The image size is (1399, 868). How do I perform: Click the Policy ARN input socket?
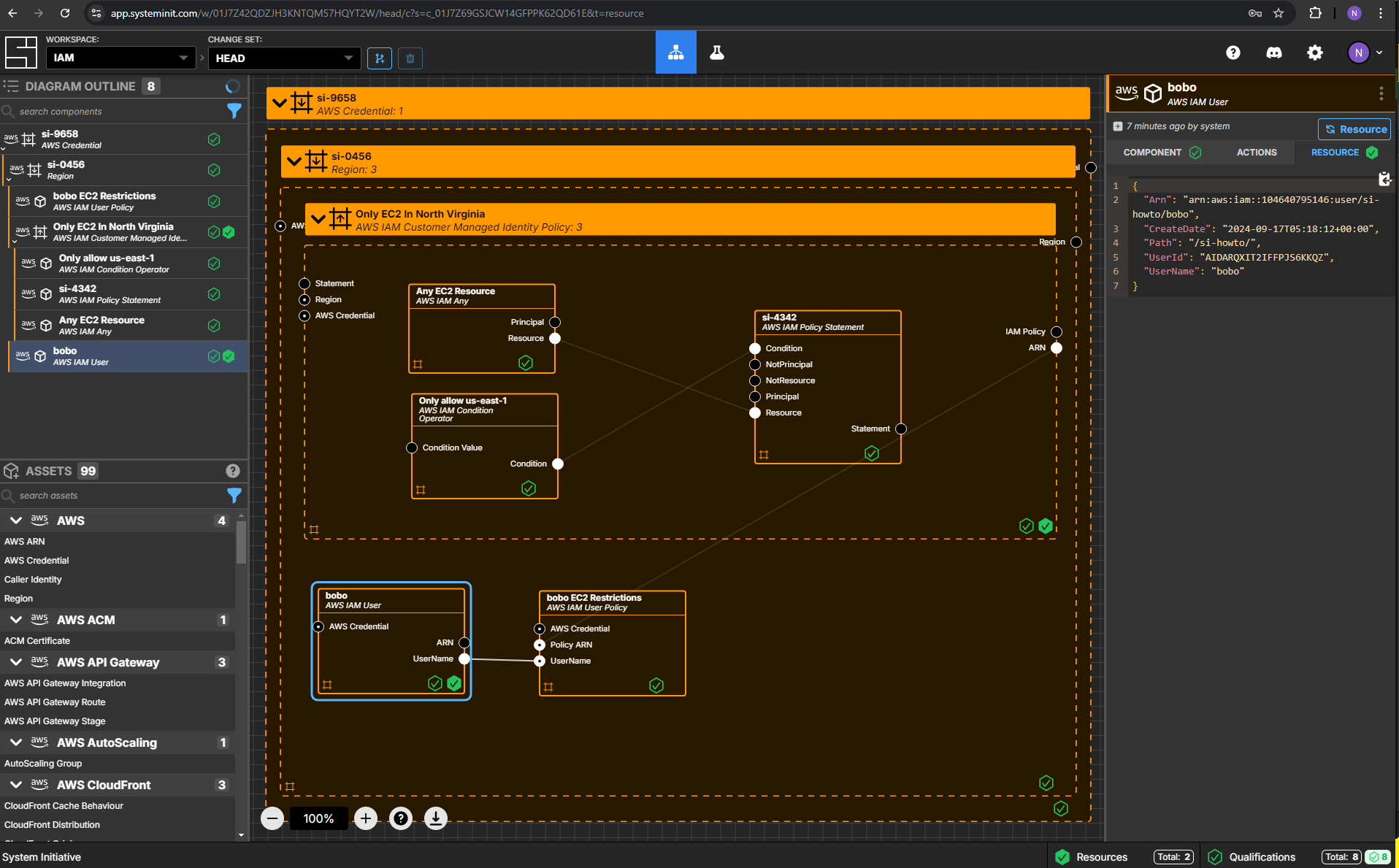pyautogui.click(x=540, y=645)
